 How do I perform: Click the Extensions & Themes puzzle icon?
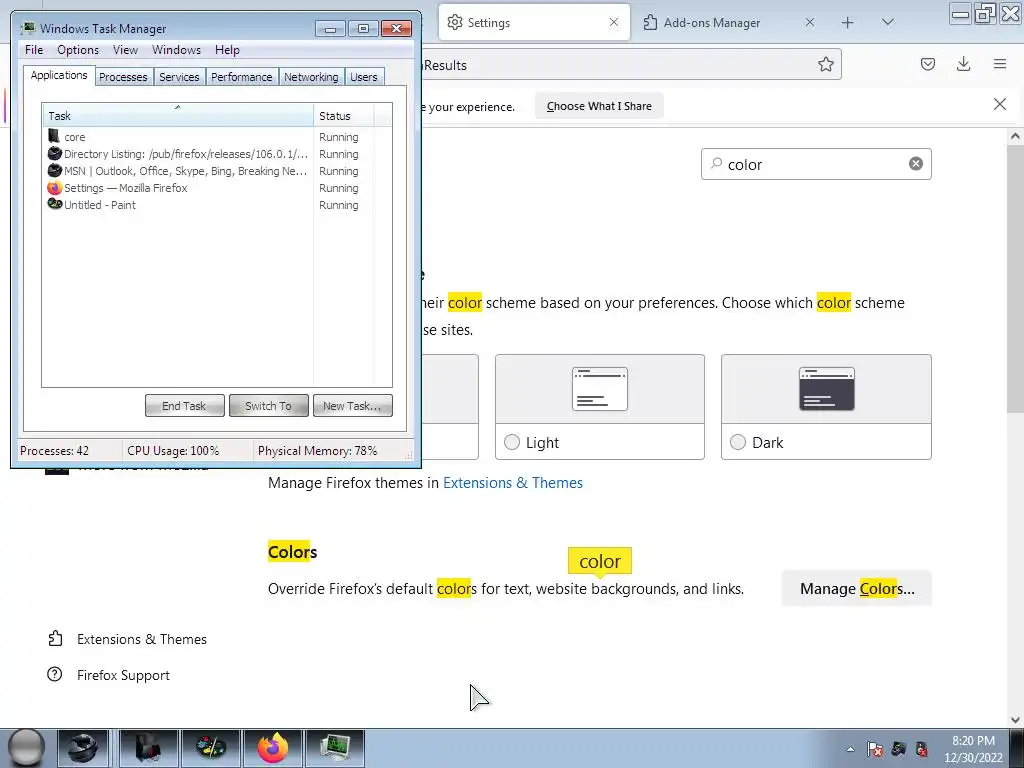tap(56, 638)
